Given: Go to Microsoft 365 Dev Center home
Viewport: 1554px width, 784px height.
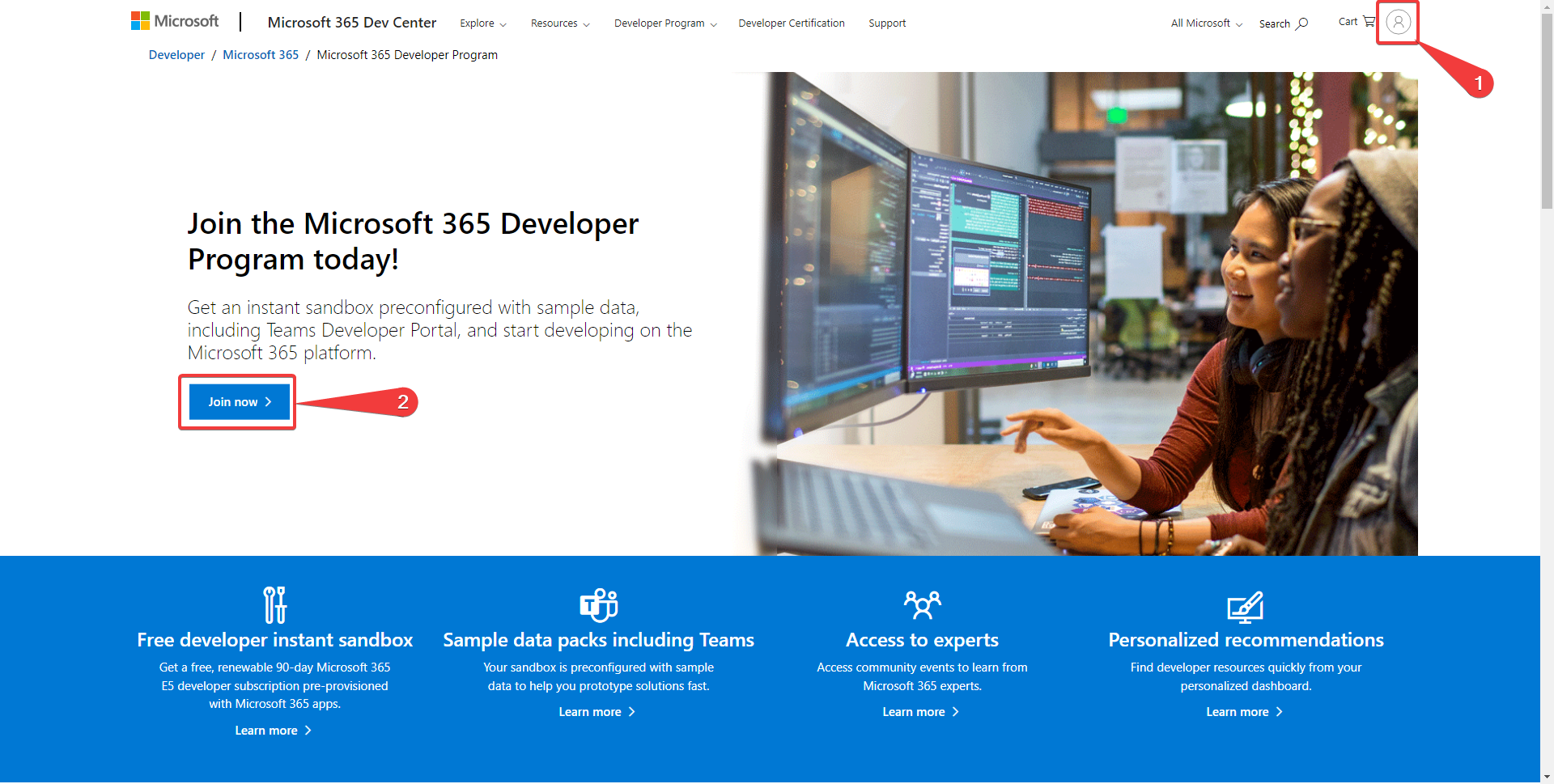Looking at the screenshot, I should pyautogui.click(x=352, y=23).
